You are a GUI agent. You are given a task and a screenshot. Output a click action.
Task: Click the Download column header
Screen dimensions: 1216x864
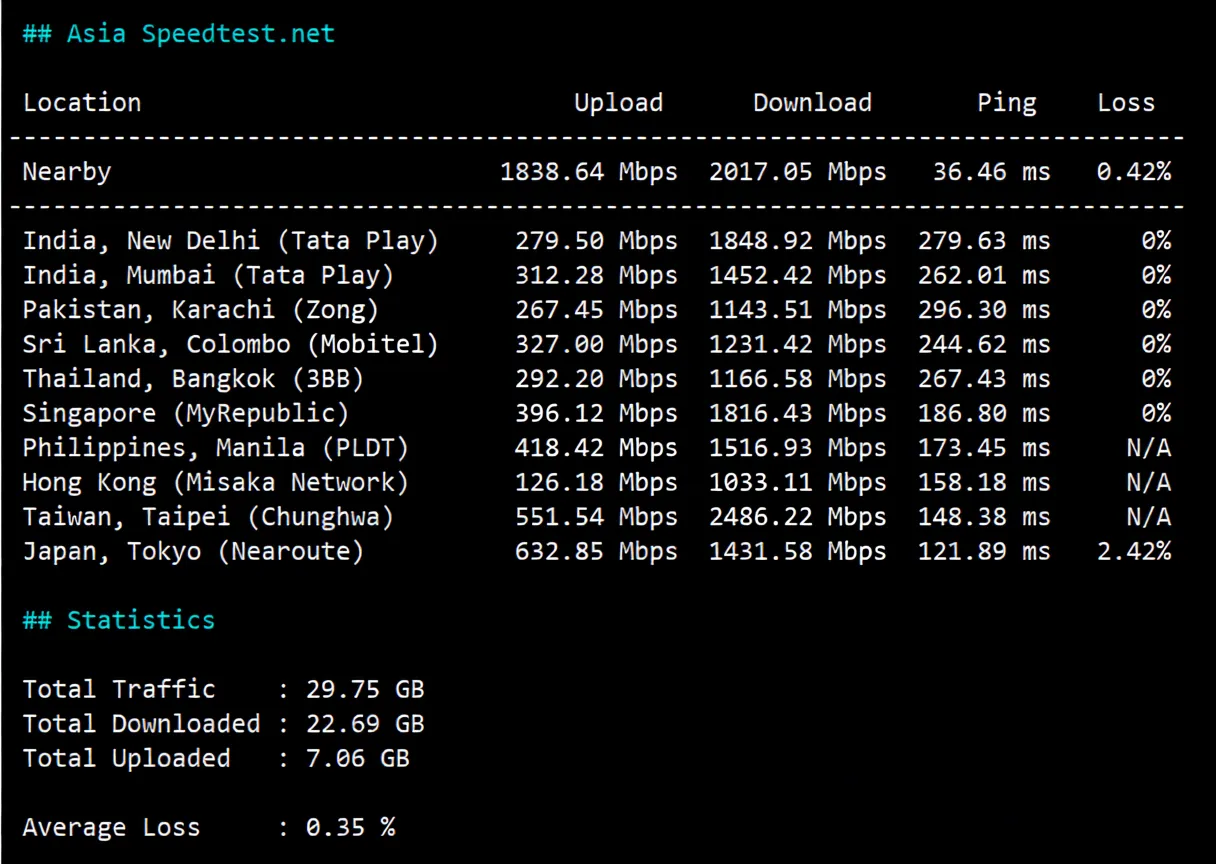click(x=811, y=102)
